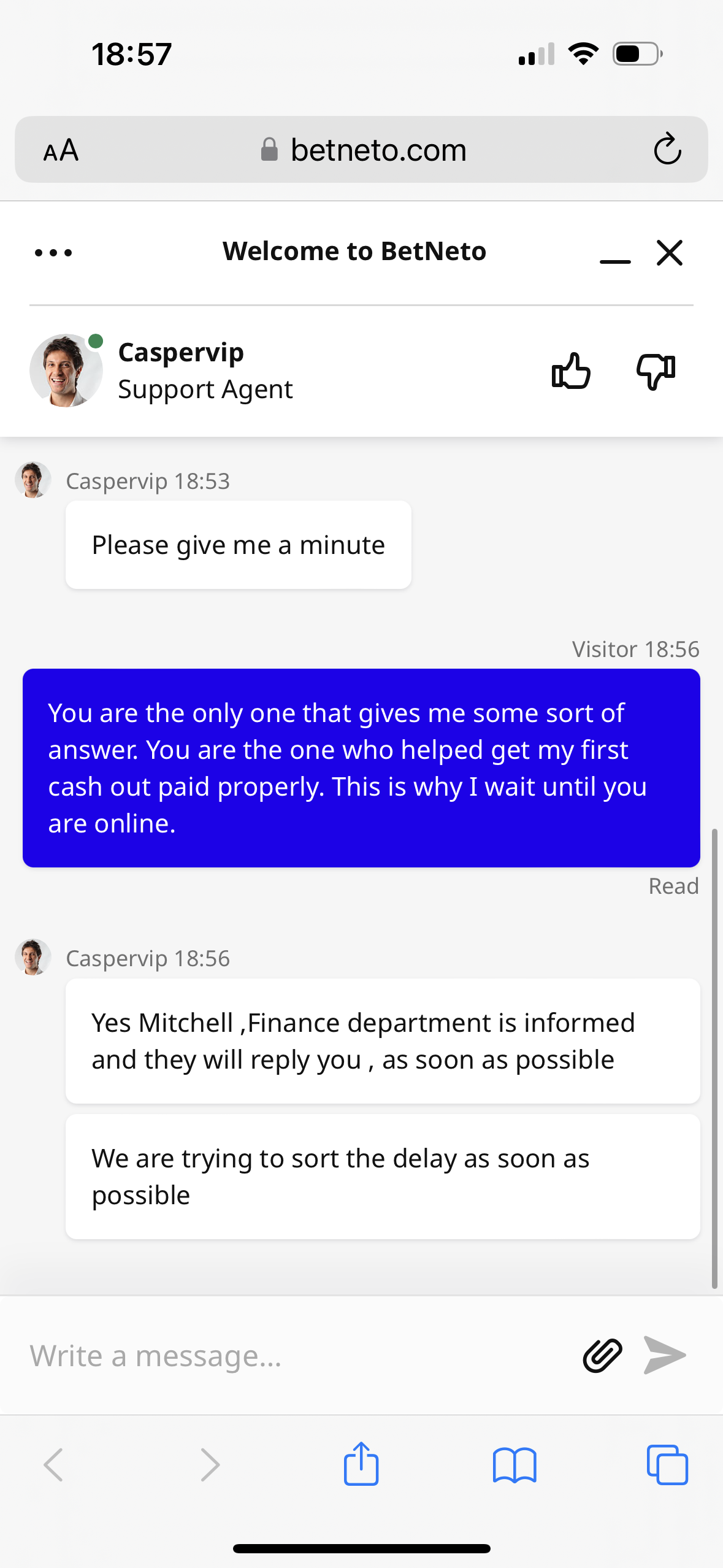Open the three-dot chat options menu
The height and width of the screenshot is (1568, 723).
click(x=53, y=252)
